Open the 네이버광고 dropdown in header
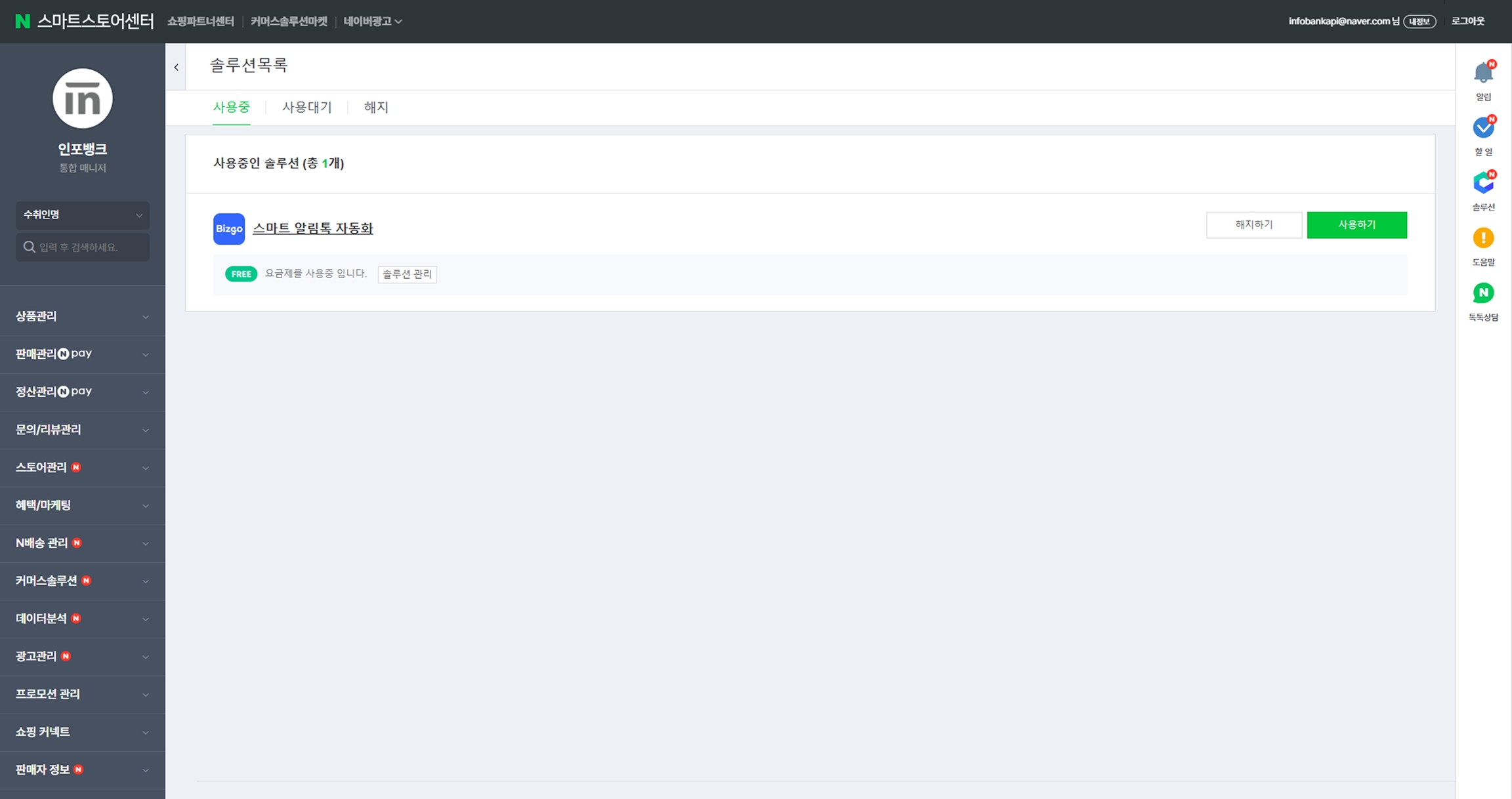 coord(372,21)
